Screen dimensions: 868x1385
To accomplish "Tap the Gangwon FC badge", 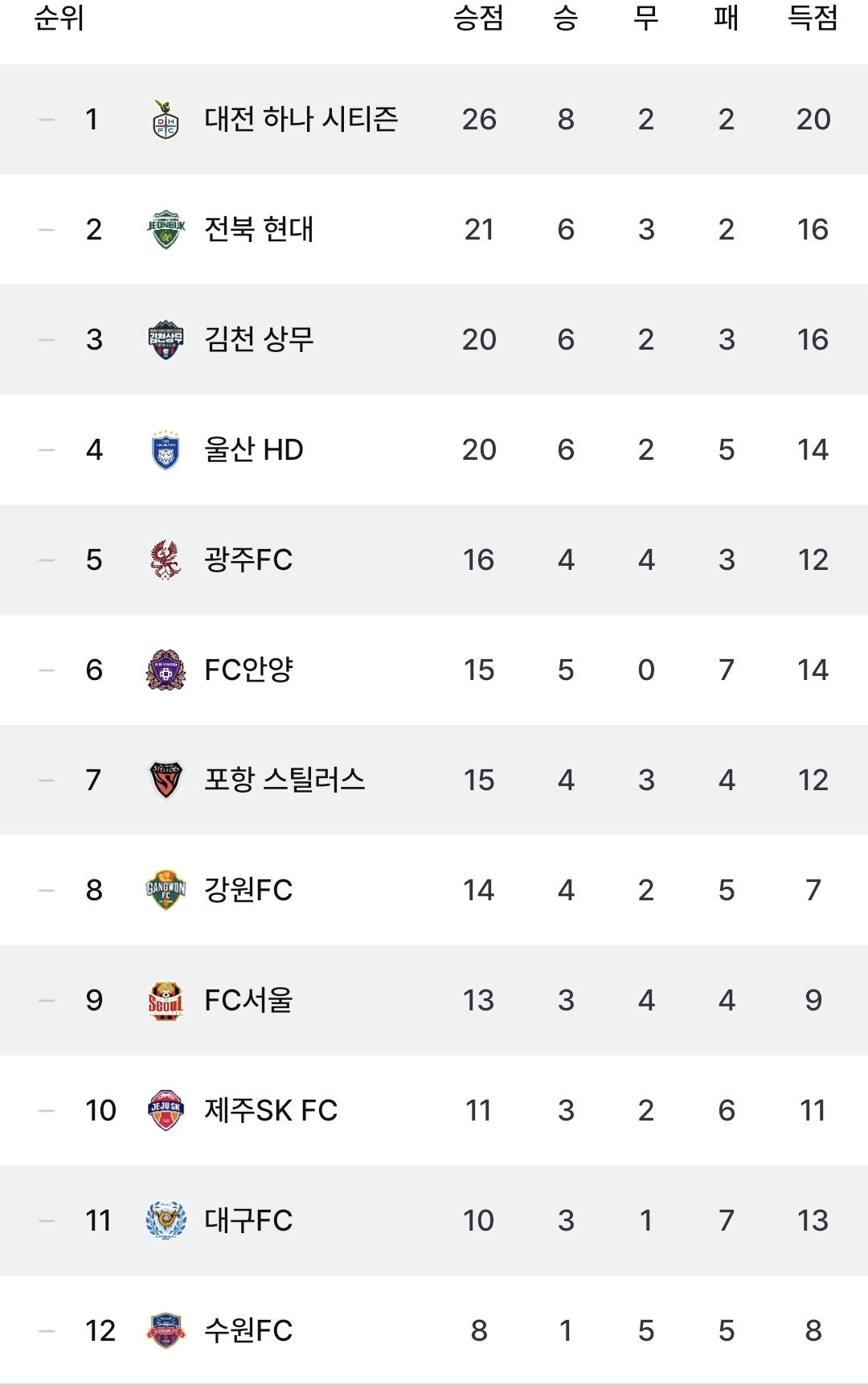I will pos(166,891).
